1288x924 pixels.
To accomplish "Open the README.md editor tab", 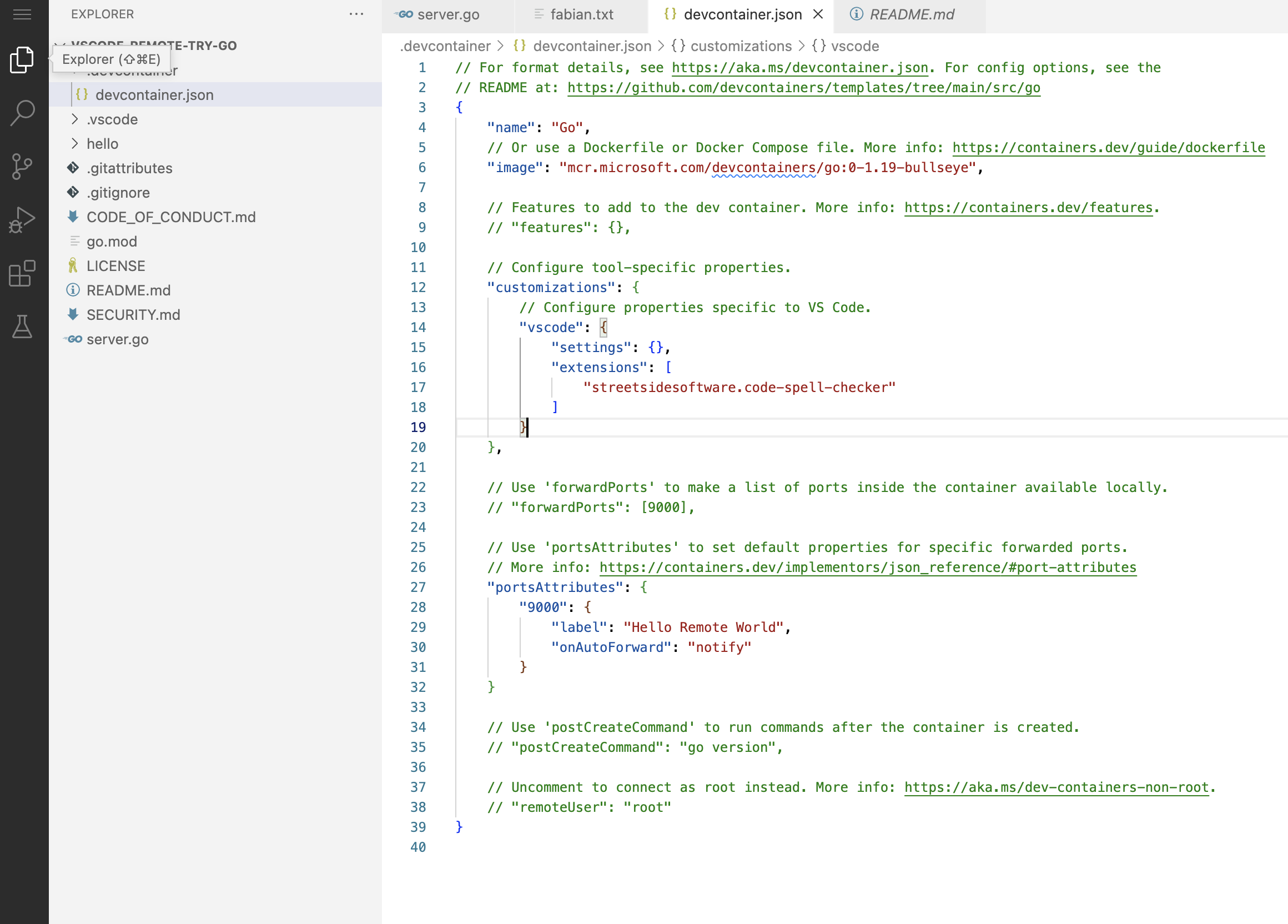I will pos(911,14).
